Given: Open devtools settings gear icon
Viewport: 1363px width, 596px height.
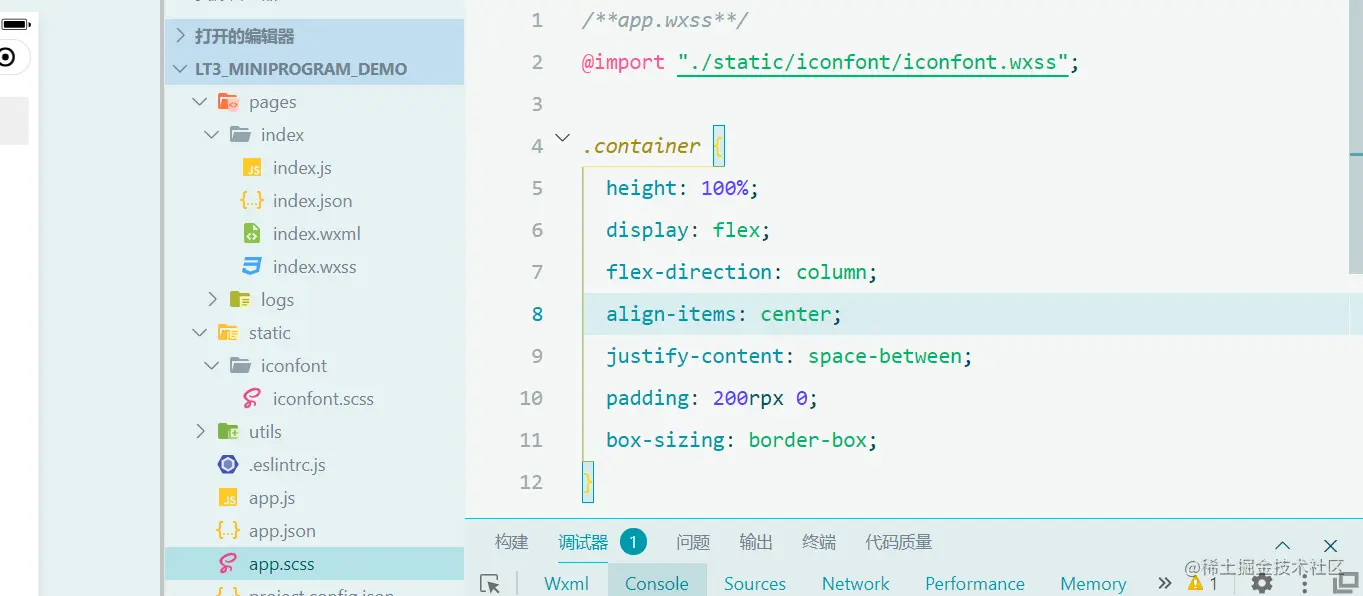Looking at the screenshot, I should coord(1262,583).
